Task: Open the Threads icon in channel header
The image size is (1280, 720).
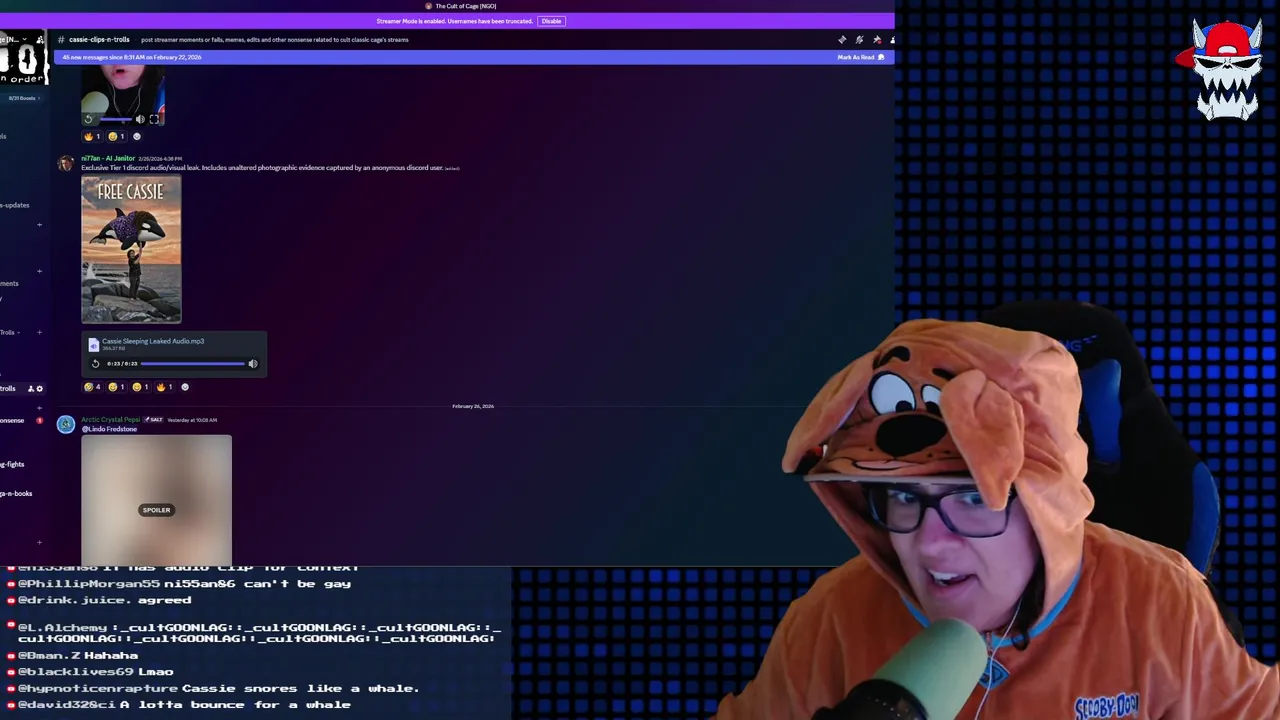Action: (842, 40)
